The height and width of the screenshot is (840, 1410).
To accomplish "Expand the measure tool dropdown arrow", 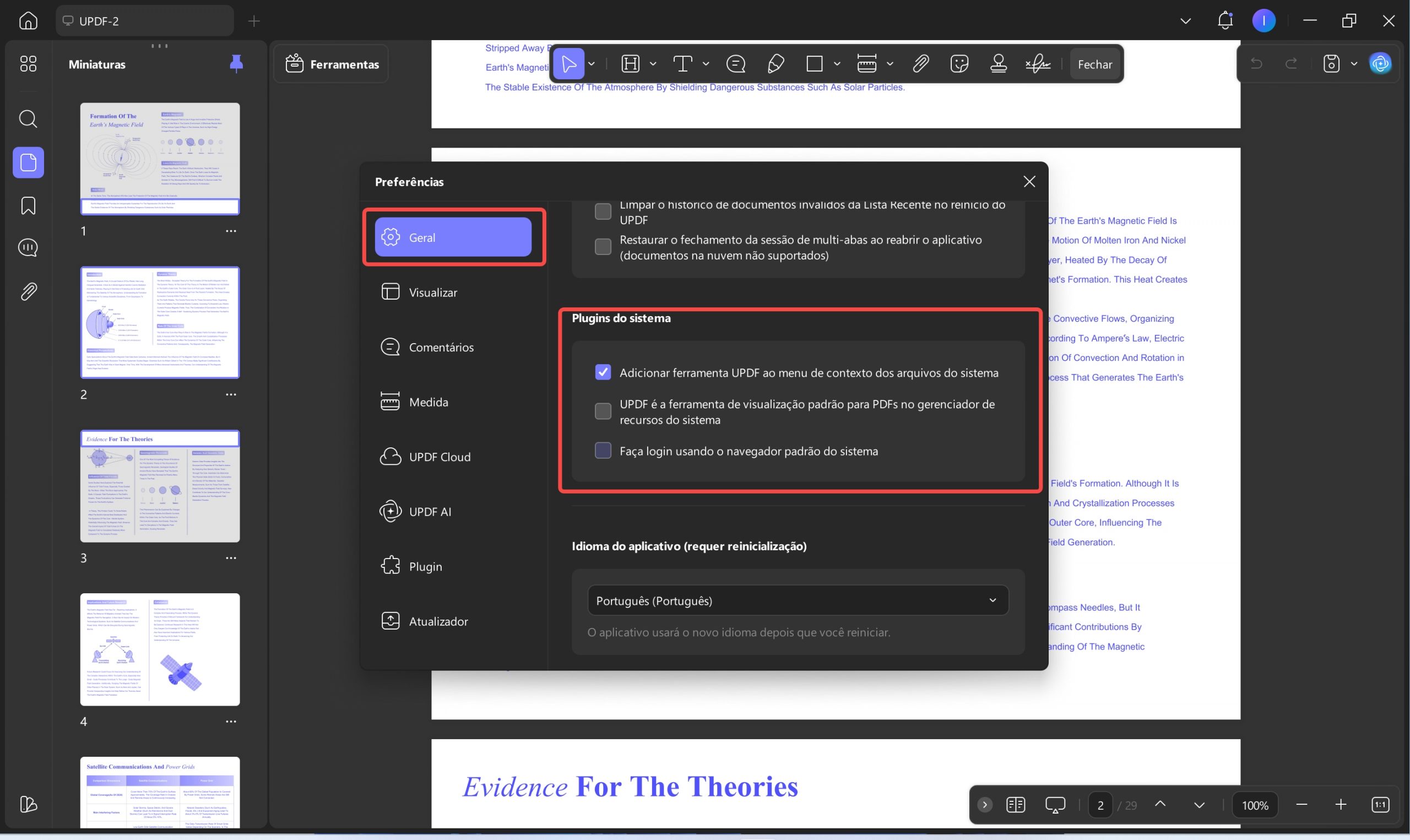I will point(890,64).
